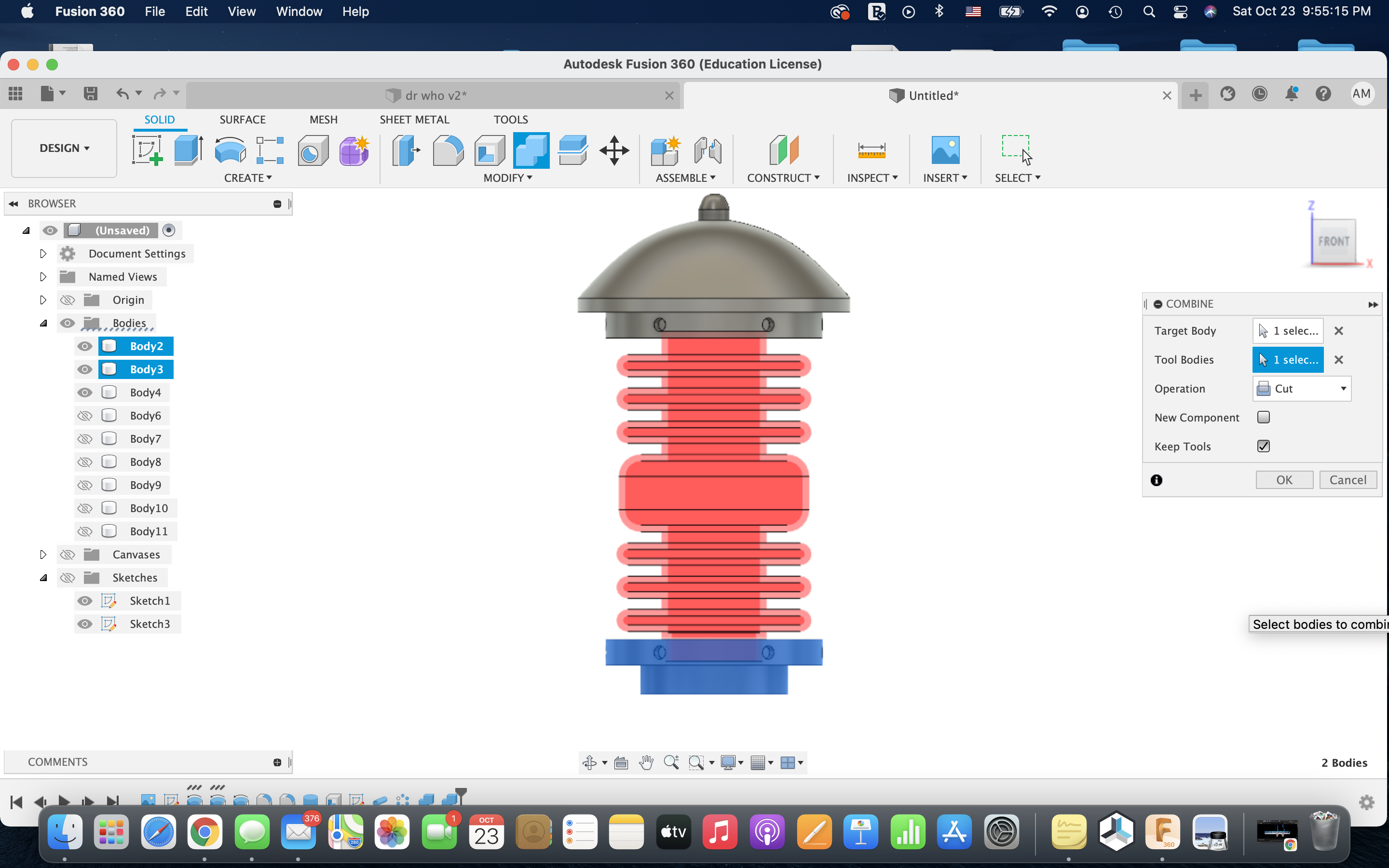Open the Measure tool under Inspect
The height and width of the screenshot is (868, 1389).
pos(872,150)
